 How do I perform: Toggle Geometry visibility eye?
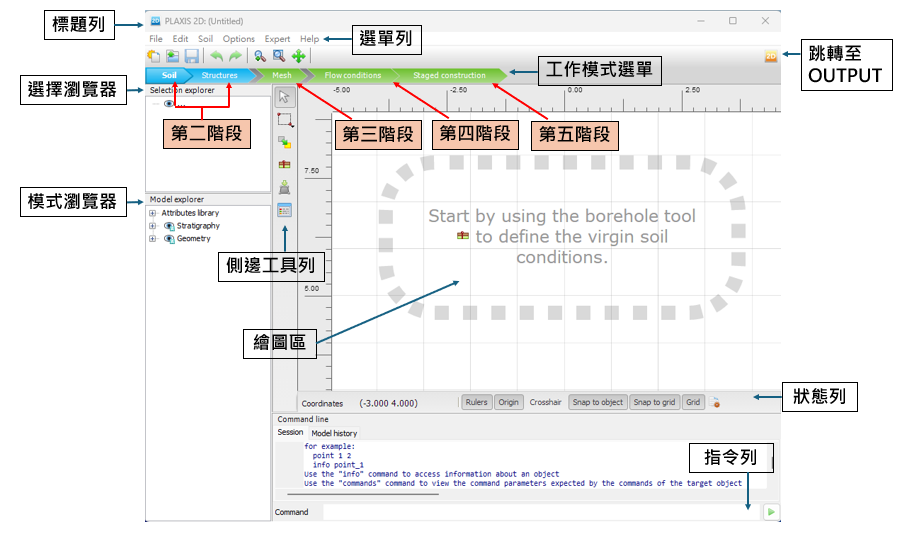(169, 239)
